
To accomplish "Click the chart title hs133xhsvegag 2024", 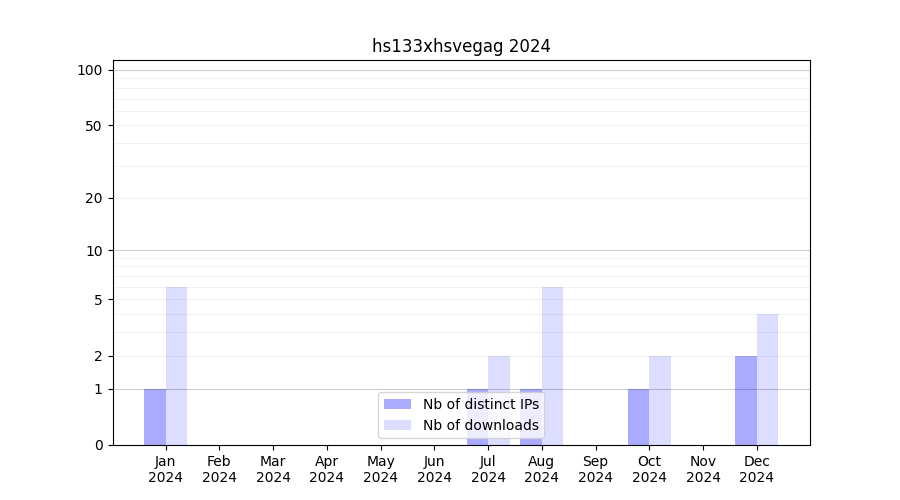I will click(461, 46).
